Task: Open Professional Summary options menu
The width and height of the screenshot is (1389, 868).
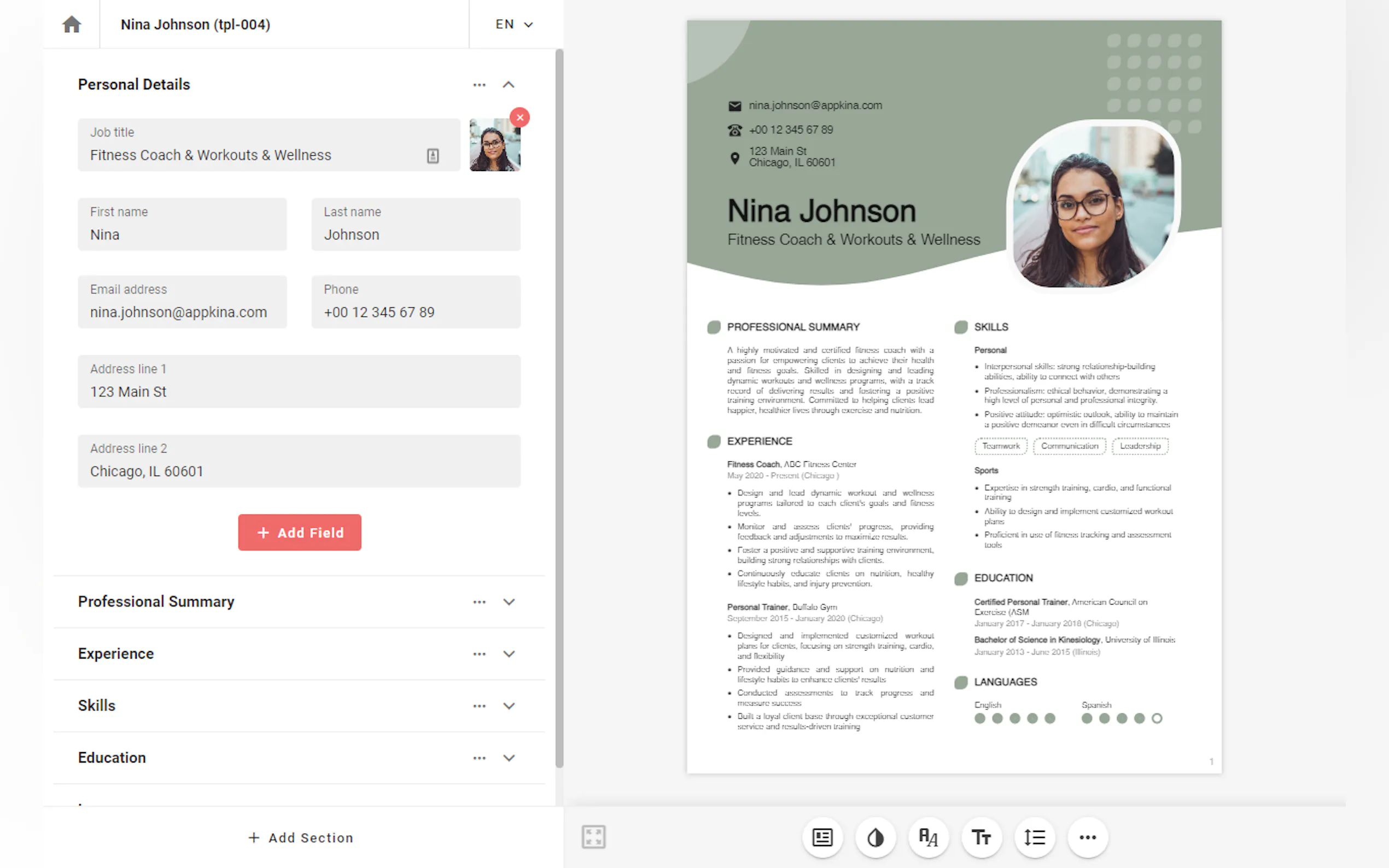Action: (x=480, y=602)
